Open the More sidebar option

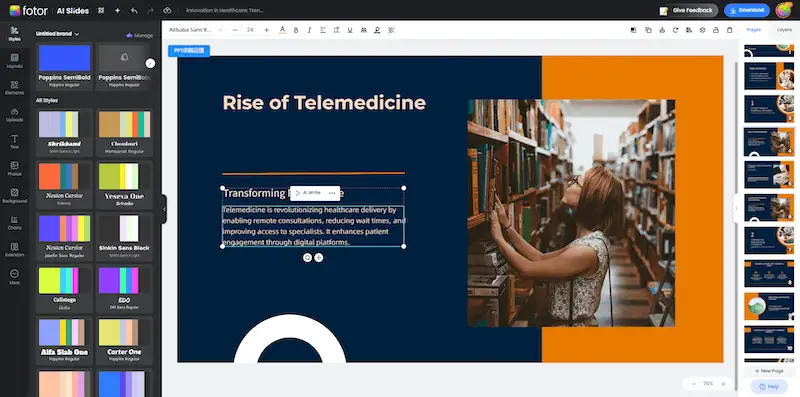(x=14, y=277)
